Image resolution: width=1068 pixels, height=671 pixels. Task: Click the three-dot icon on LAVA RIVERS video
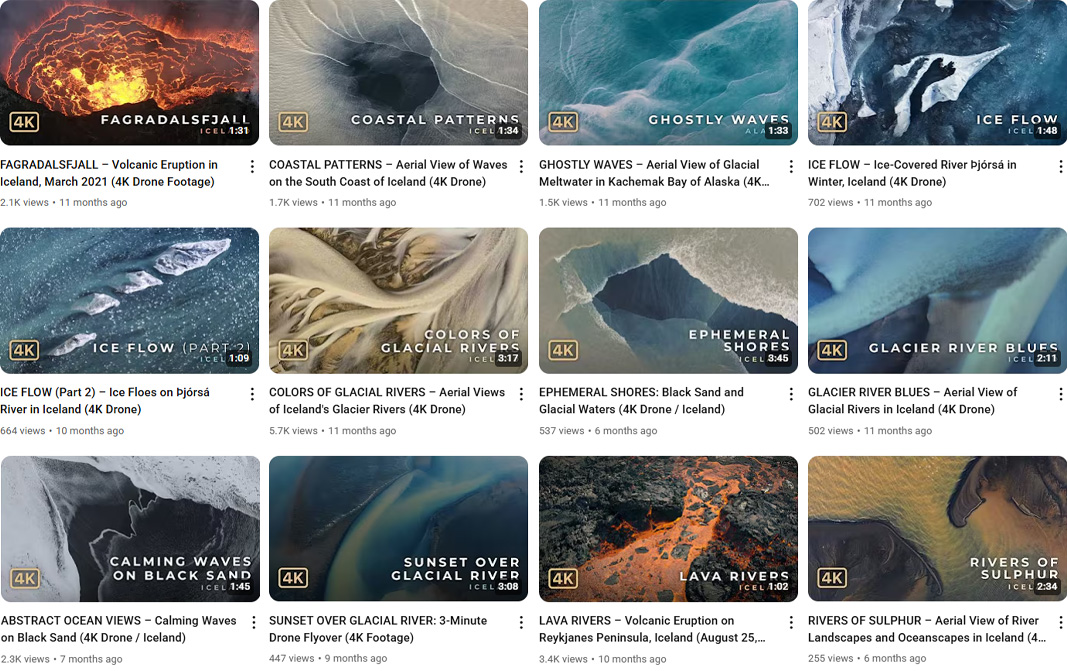790,622
